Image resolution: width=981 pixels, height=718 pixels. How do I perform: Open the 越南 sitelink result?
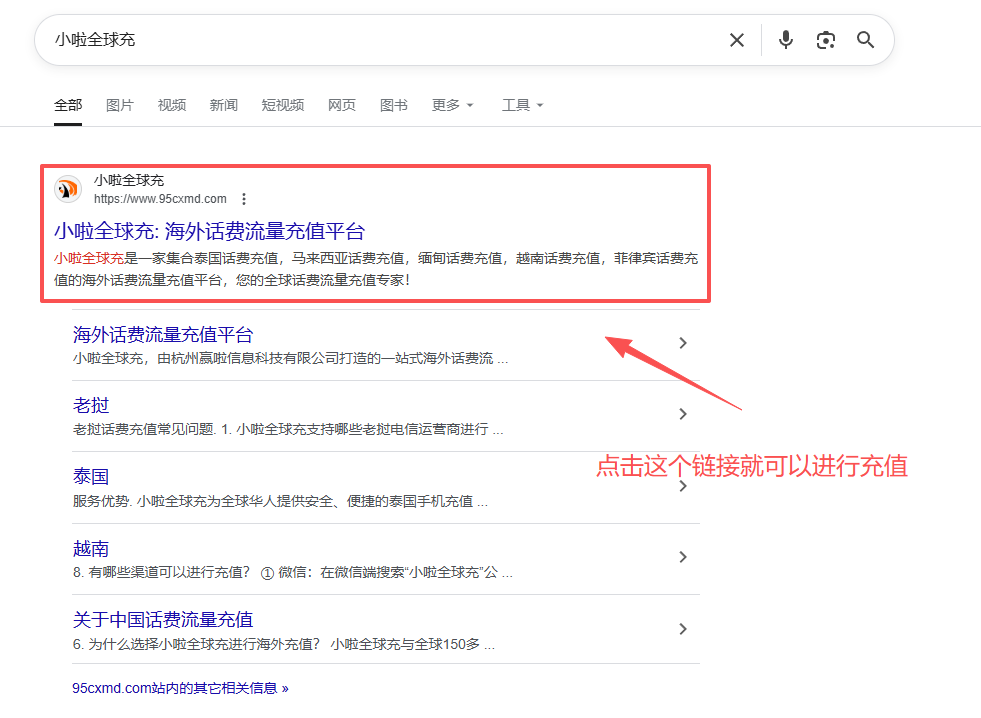[91, 548]
